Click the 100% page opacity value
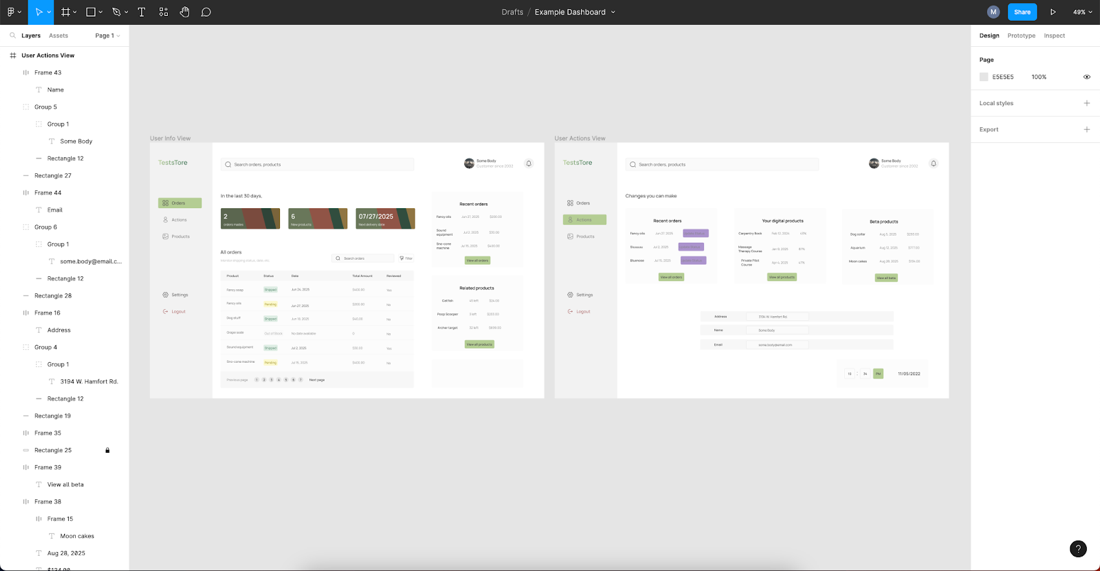 1039,77
